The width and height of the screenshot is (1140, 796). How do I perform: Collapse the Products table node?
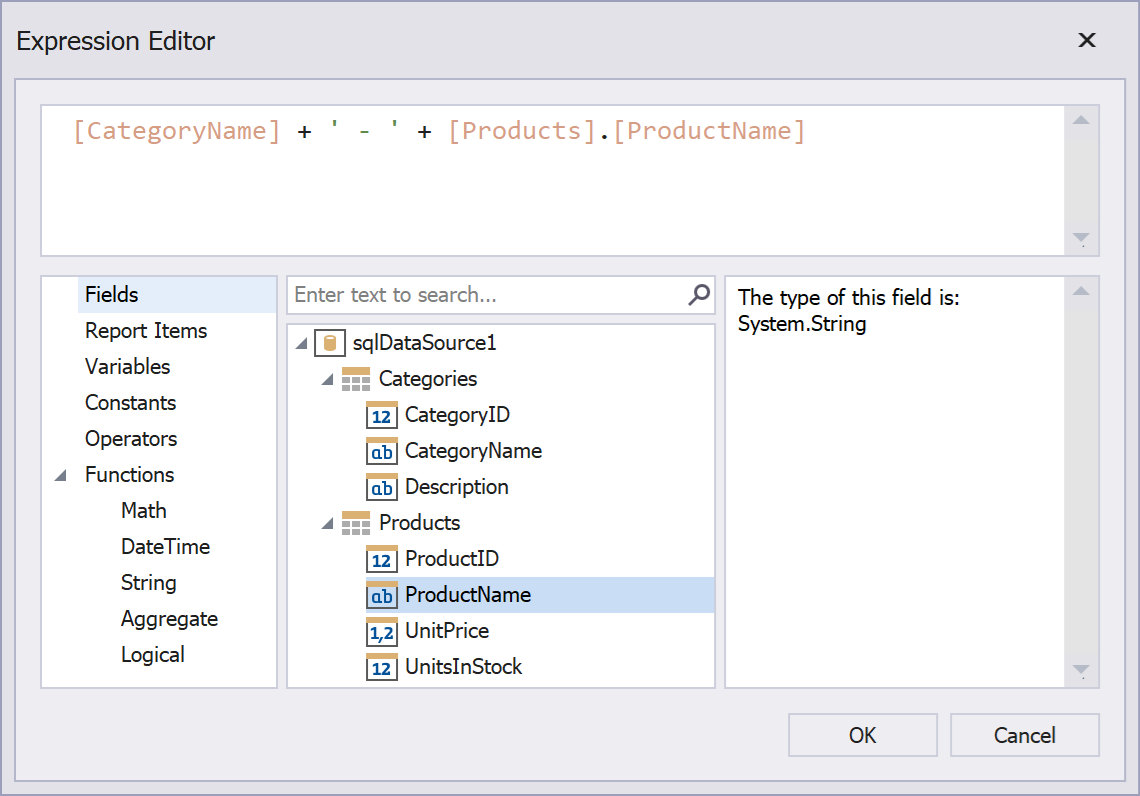point(327,524)
